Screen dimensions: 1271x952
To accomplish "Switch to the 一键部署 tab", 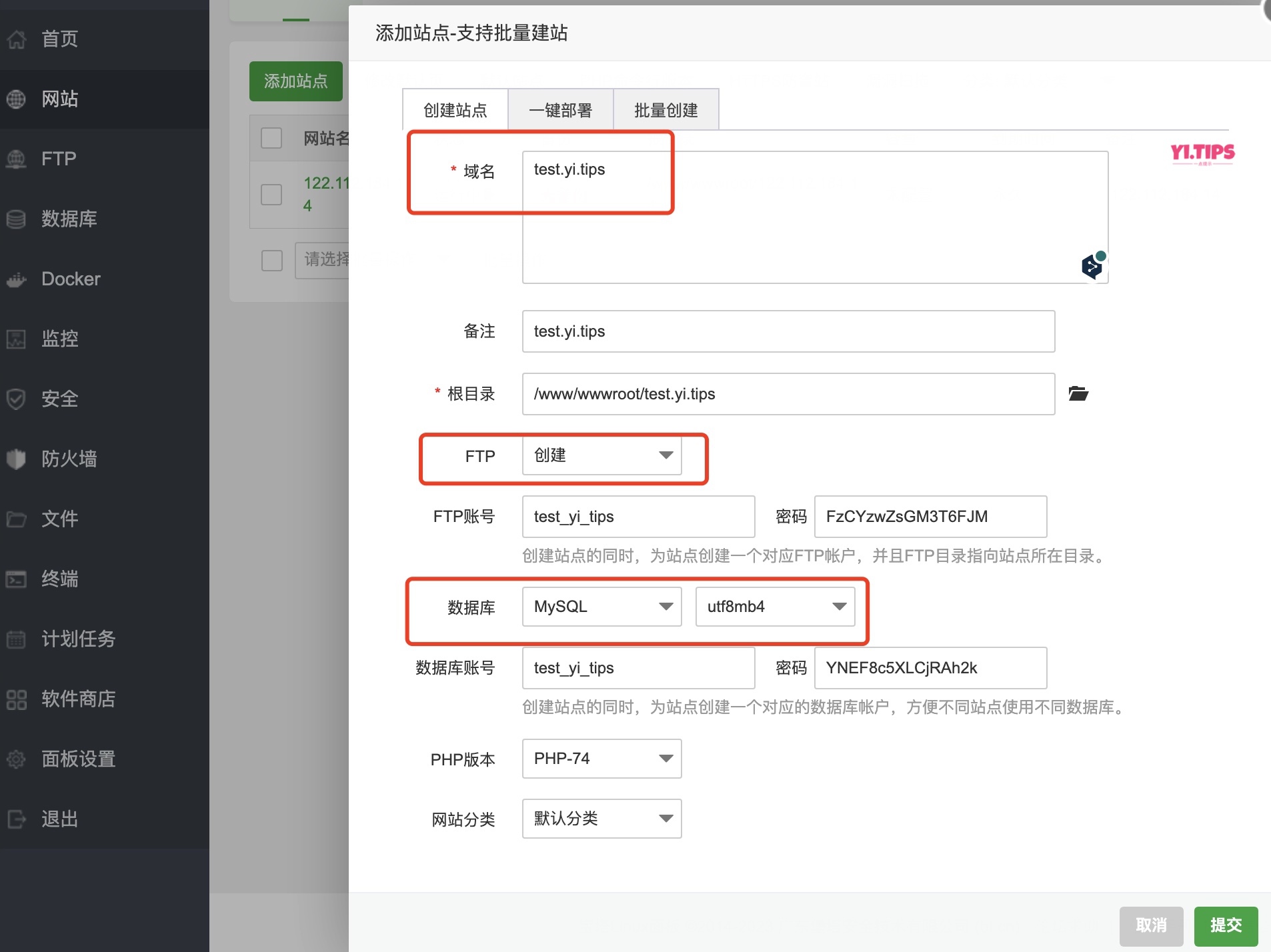I will pyautogui.click(x=560, y=109).
